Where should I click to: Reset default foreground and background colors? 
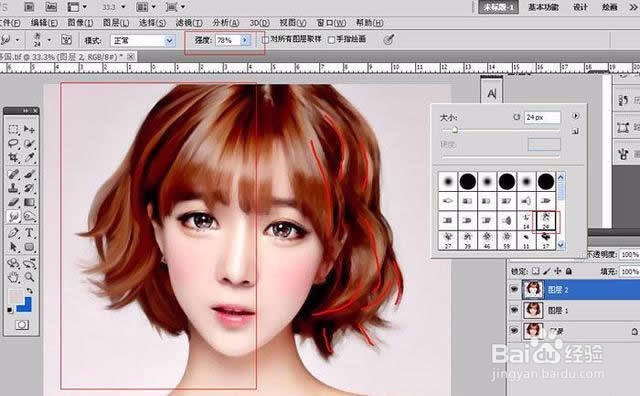pos(10,310)
